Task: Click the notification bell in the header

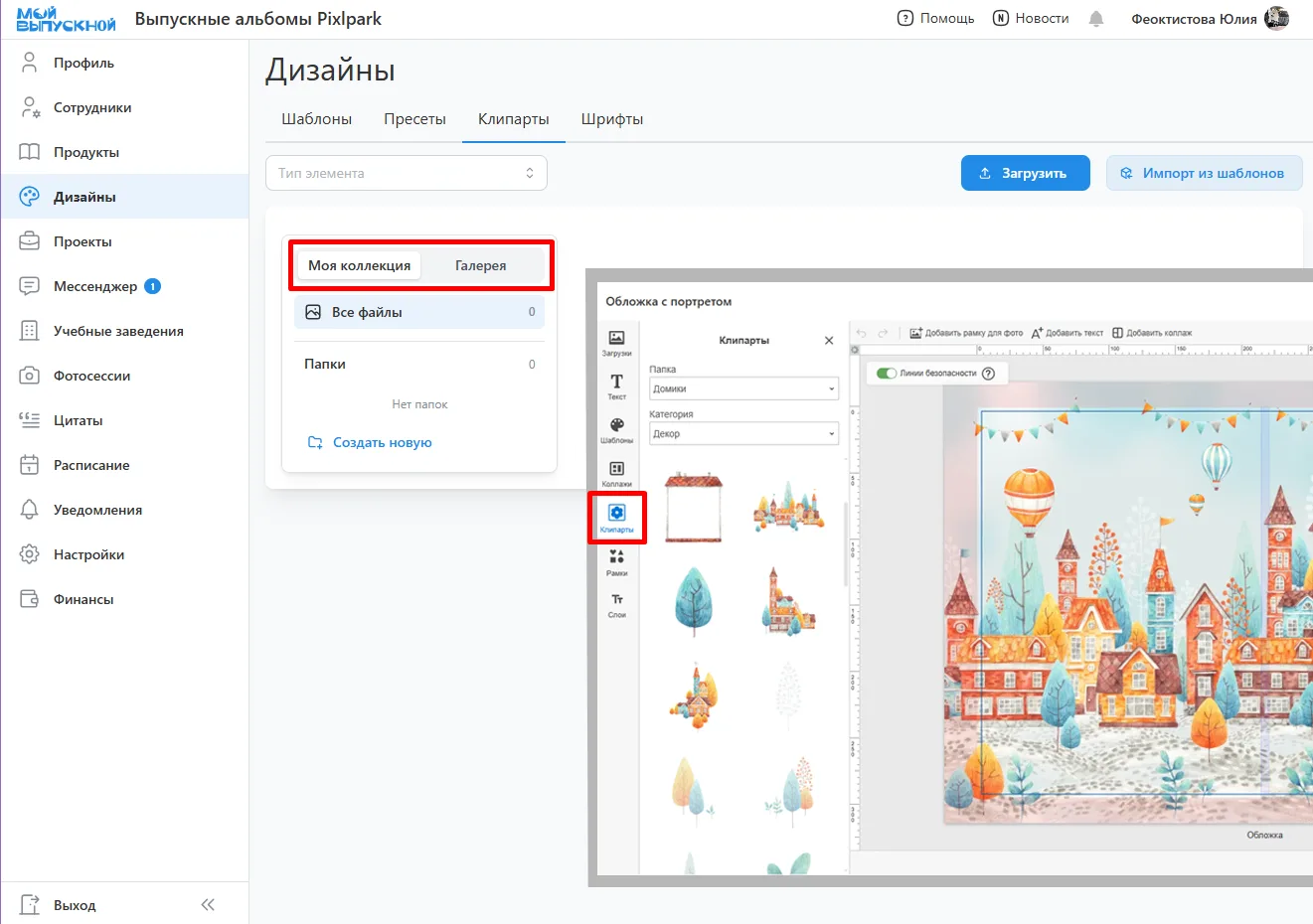Action: 1096,19
